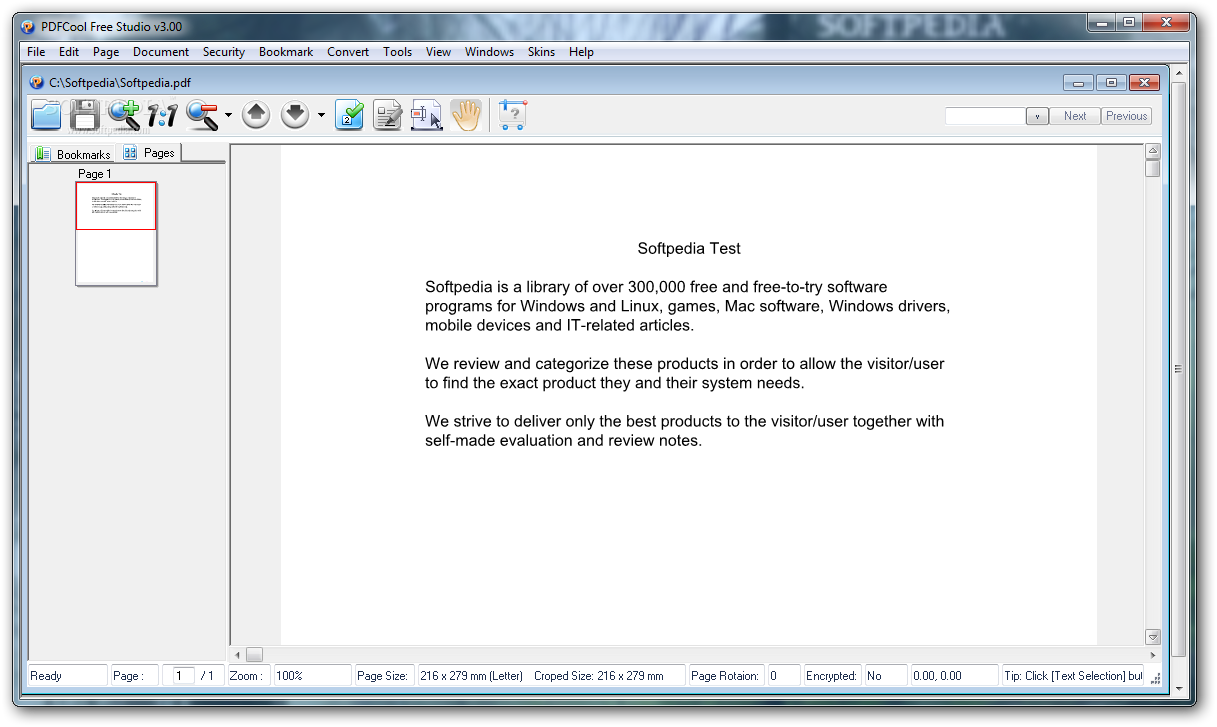
Task: Open the search box dropdown arrow
Action: (1037, 116)
